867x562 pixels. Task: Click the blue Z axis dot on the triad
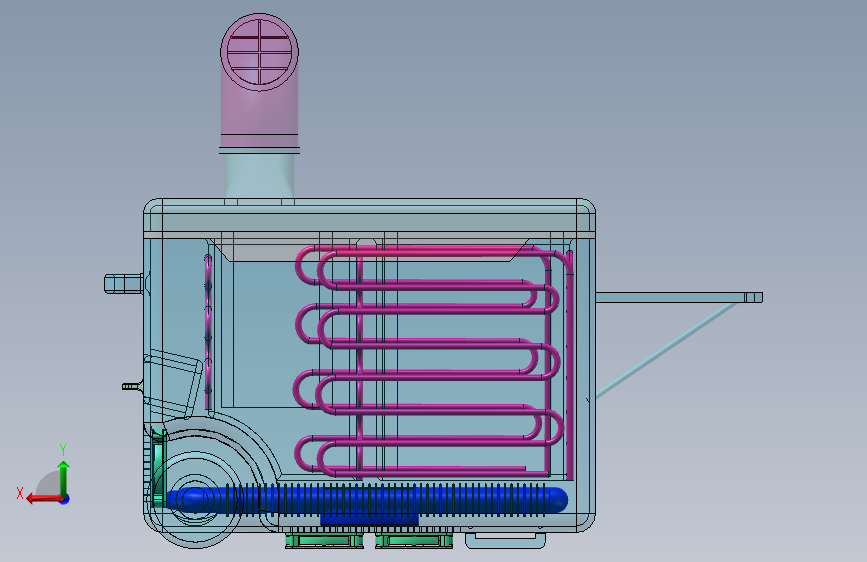point(65,499)
